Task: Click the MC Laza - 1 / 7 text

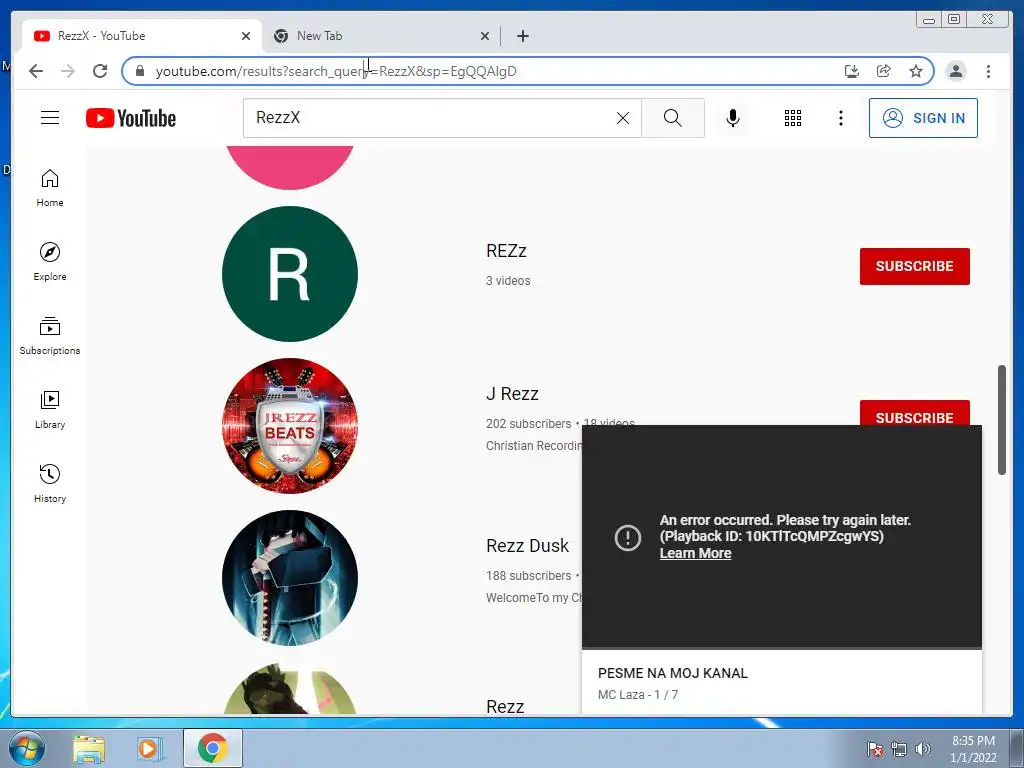Action: click(637, 695)
